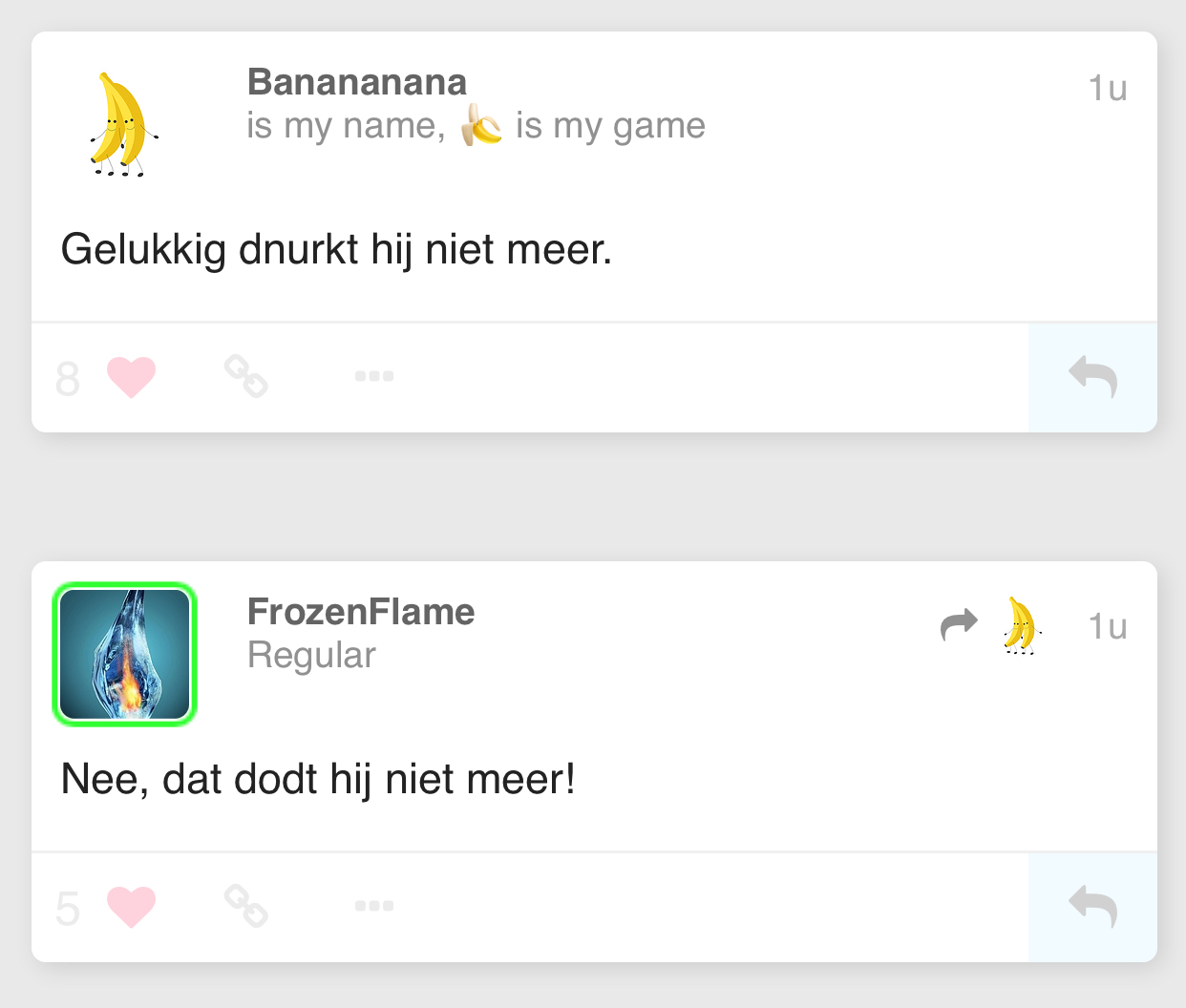Open more options dots on FrozenFlame's post
Viewport: 1186px width, 1008px height.
pos(374,906)
